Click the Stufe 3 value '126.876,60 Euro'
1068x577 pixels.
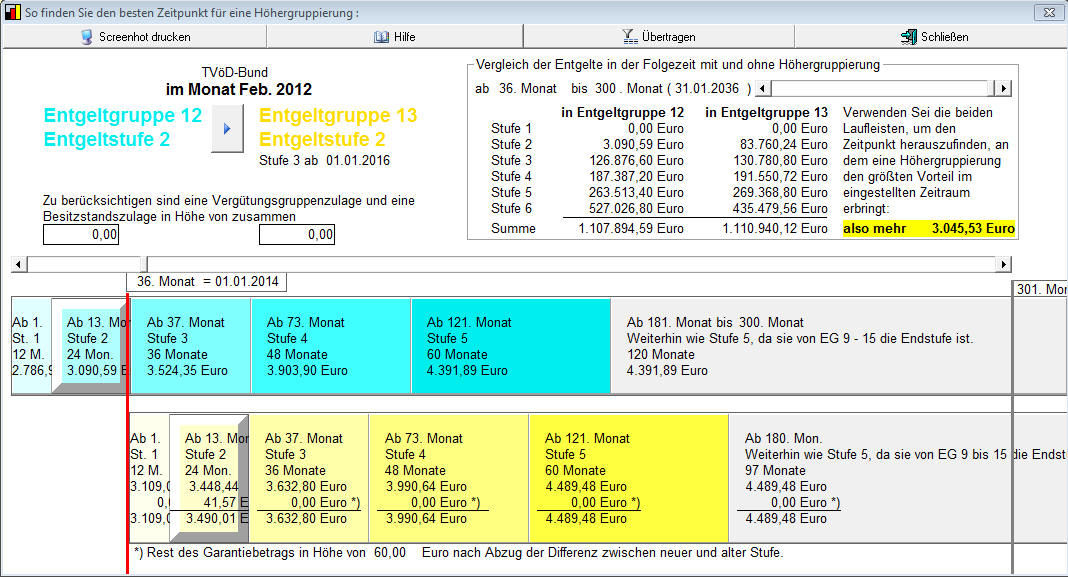pyautogui.click(x=636, y=160)
